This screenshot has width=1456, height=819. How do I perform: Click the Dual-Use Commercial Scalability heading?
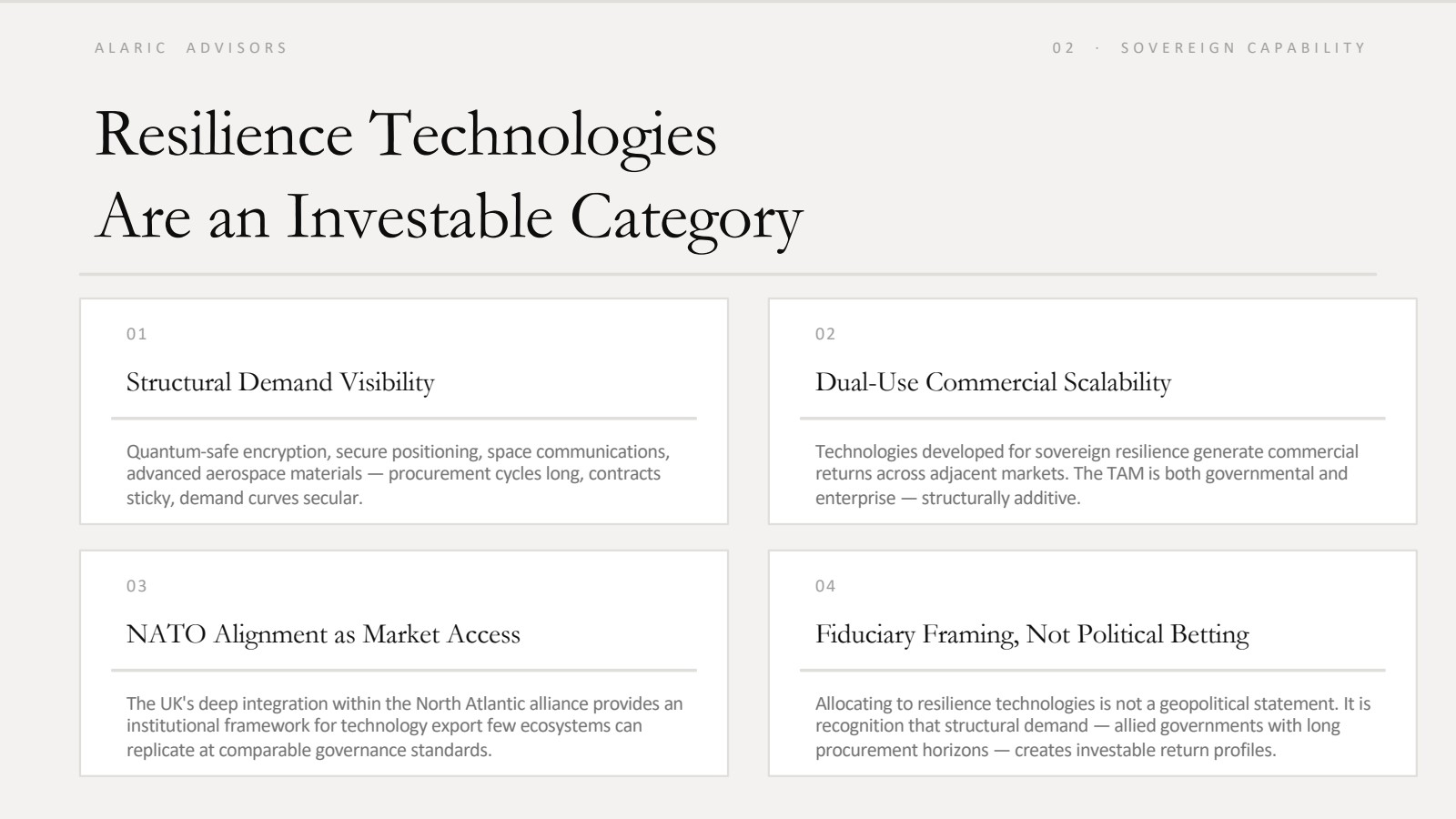click(x=993, y=382)
